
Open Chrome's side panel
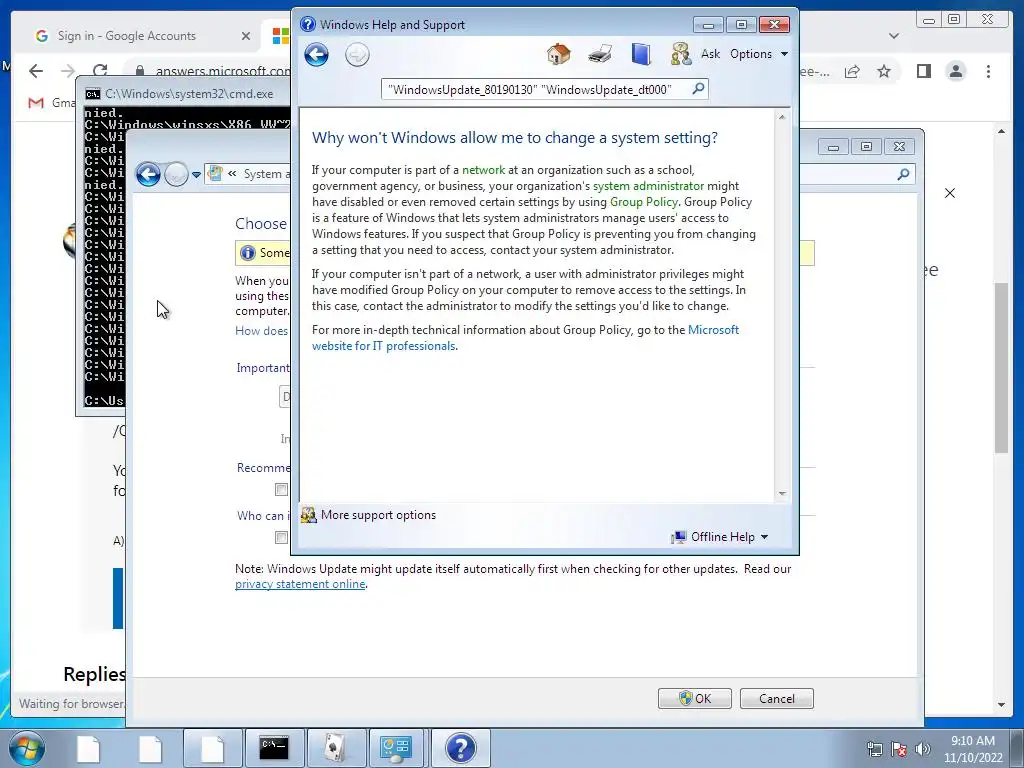pyautogui.click(x=923, y=71)
